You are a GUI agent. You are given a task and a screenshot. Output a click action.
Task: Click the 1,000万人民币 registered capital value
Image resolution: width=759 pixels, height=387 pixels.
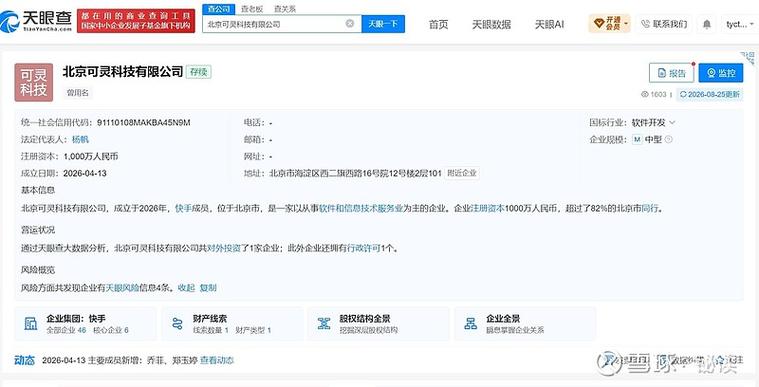coord(91,156)
